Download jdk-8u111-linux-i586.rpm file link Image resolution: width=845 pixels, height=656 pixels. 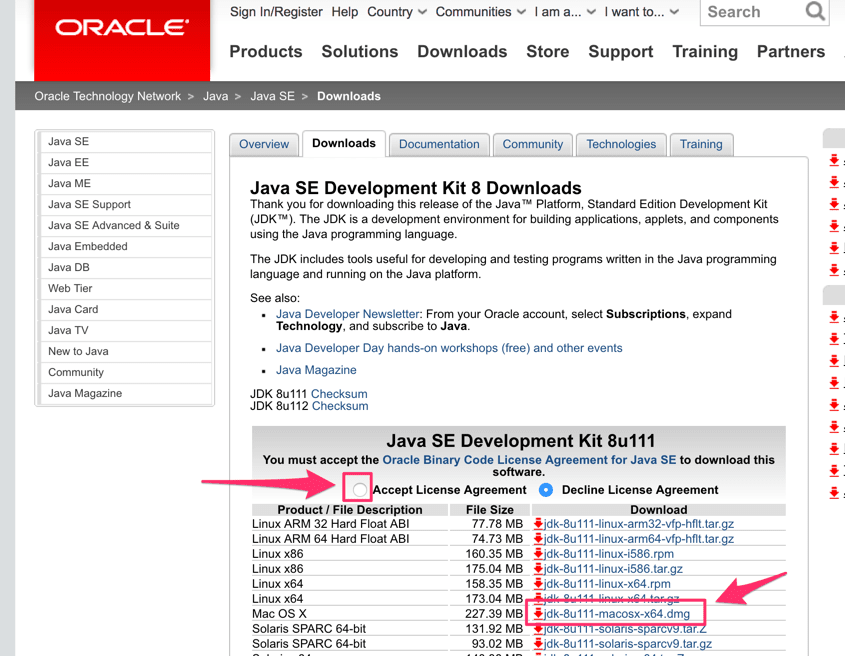608,554
